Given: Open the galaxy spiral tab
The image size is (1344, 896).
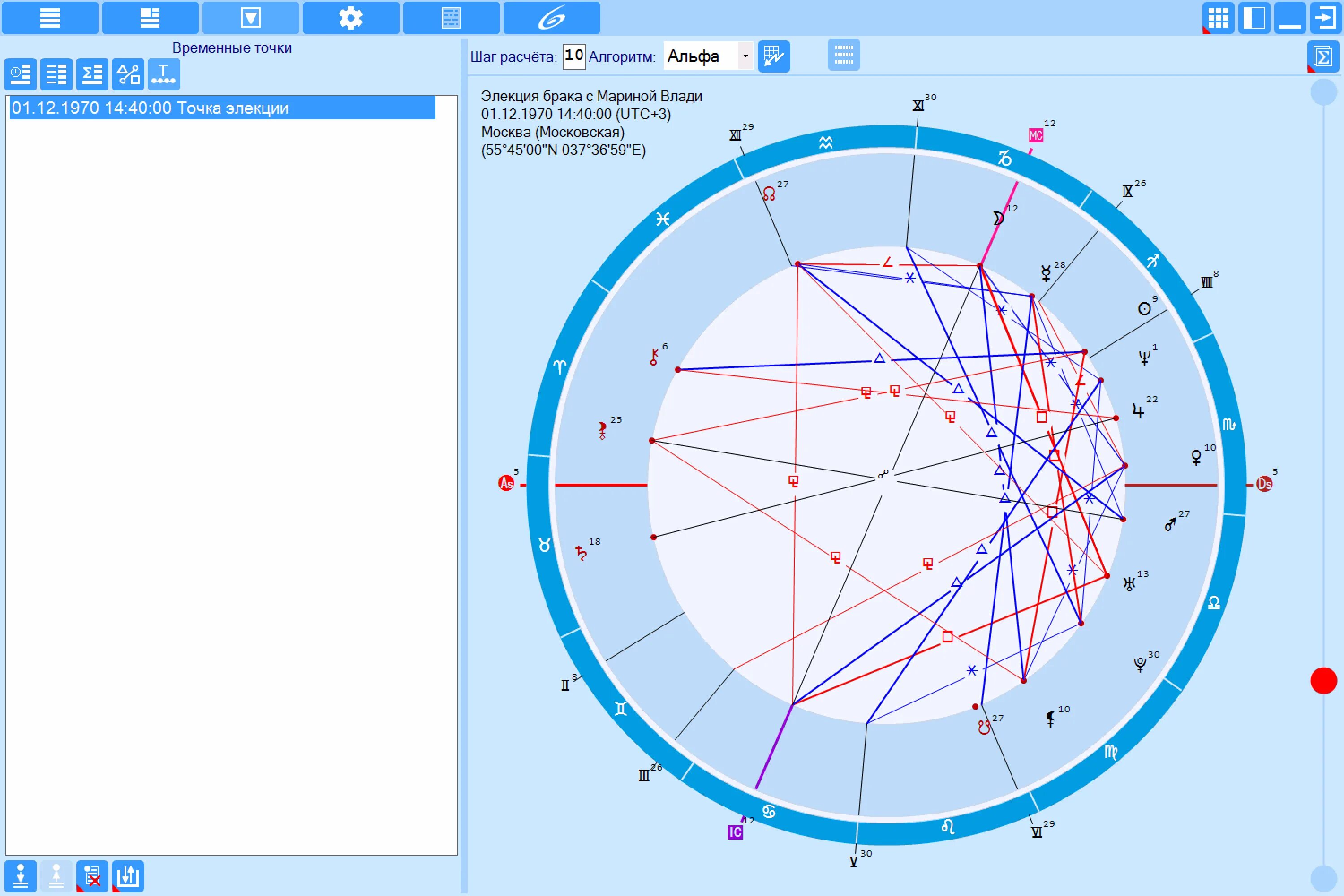Looking at the screenshot, I should pyautogui.click(x=551, y=18).
